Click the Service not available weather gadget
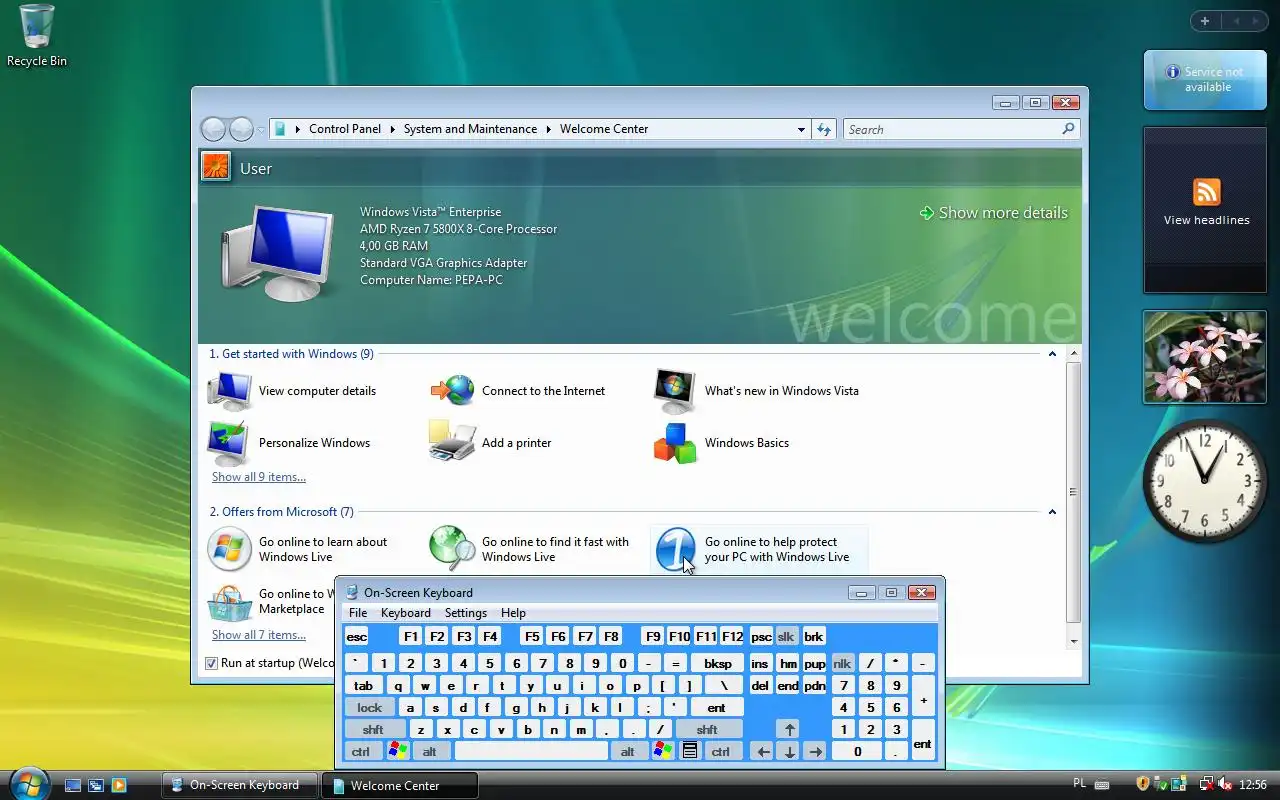Screen dimensions: 1280x800 pos(1205,79)
